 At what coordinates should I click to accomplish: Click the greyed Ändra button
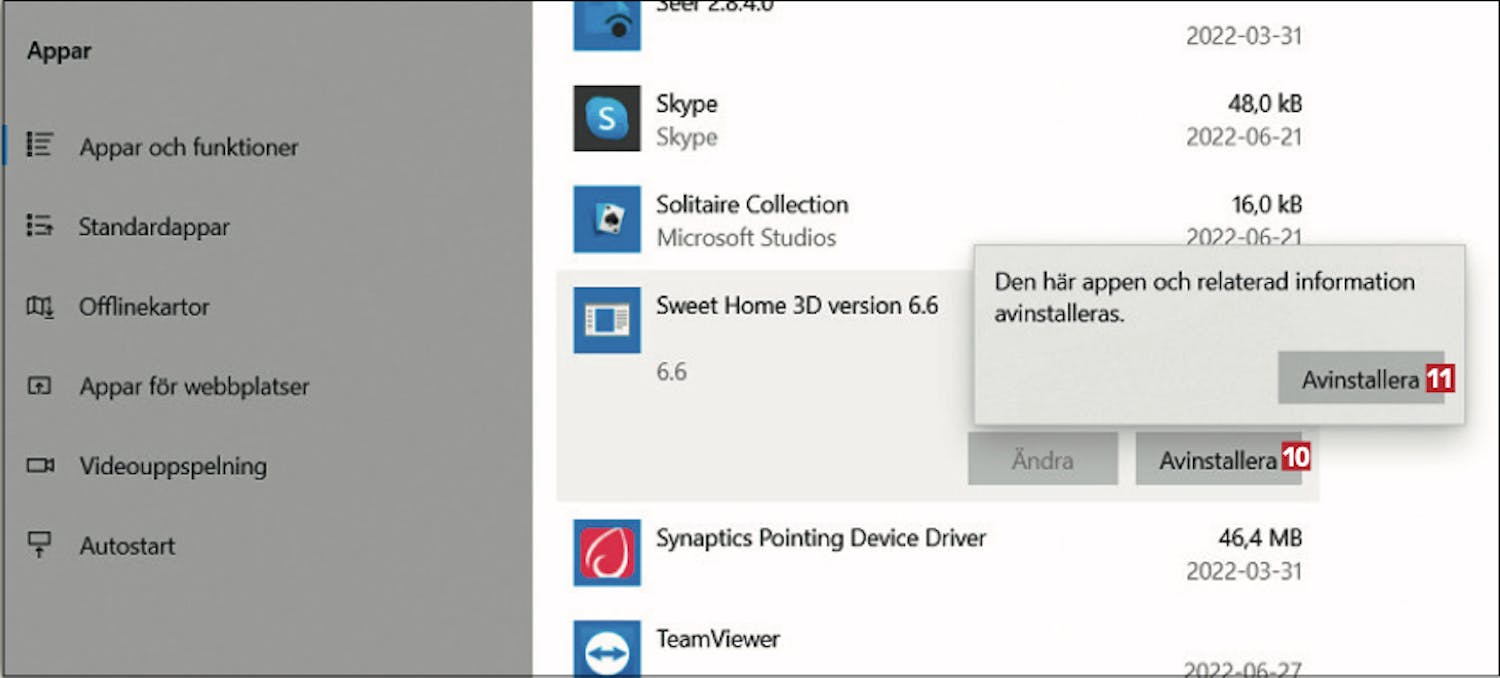1043,459
